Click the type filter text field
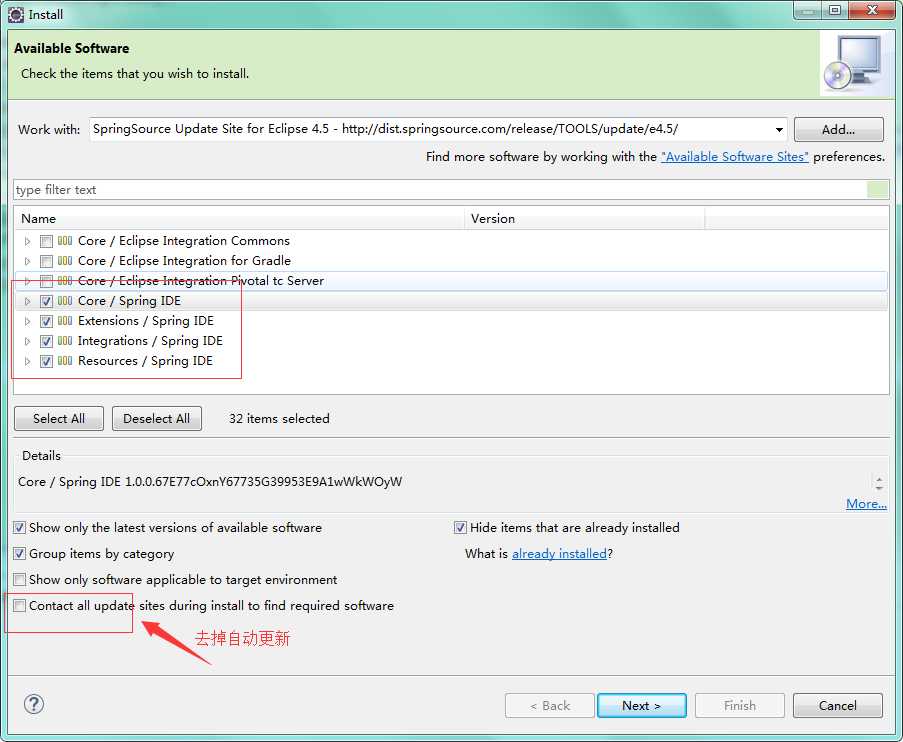This screenshot has height=742, width=903. coord(440,190)
